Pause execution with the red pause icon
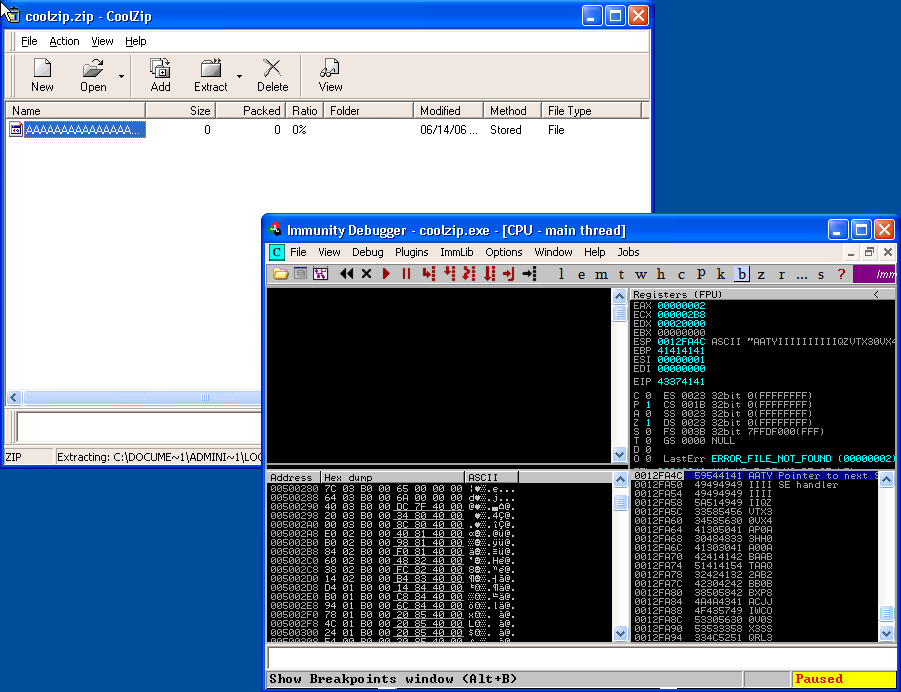 (406, 274)
